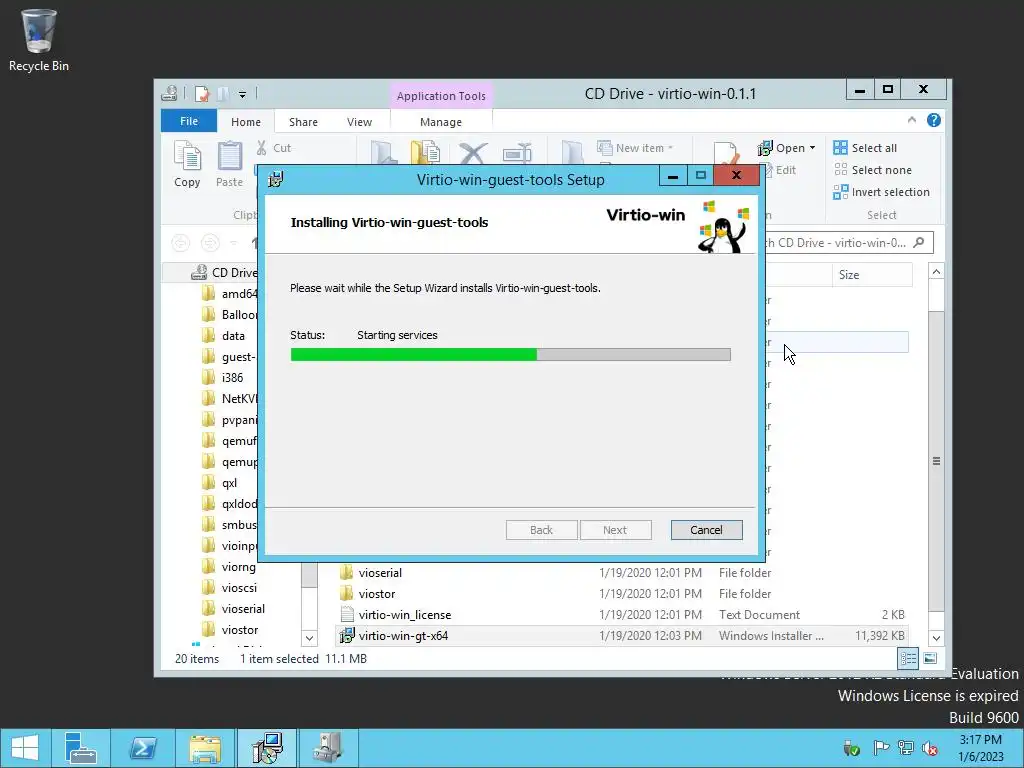Open the View ribbon tab
The height and width of the screenshot is (768, 1024).
tap(359, 122)
